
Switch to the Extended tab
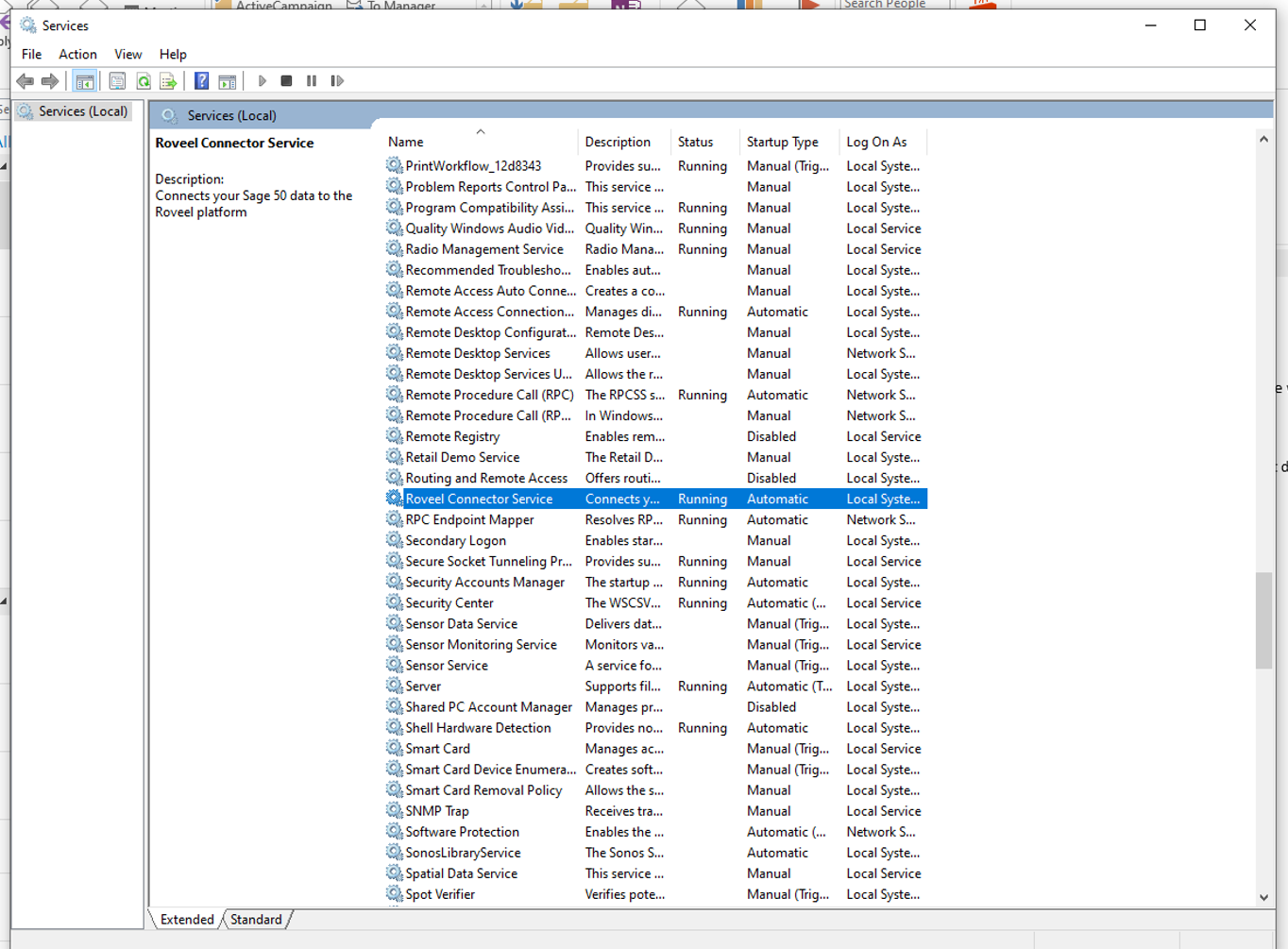click(x=187, y=919)
